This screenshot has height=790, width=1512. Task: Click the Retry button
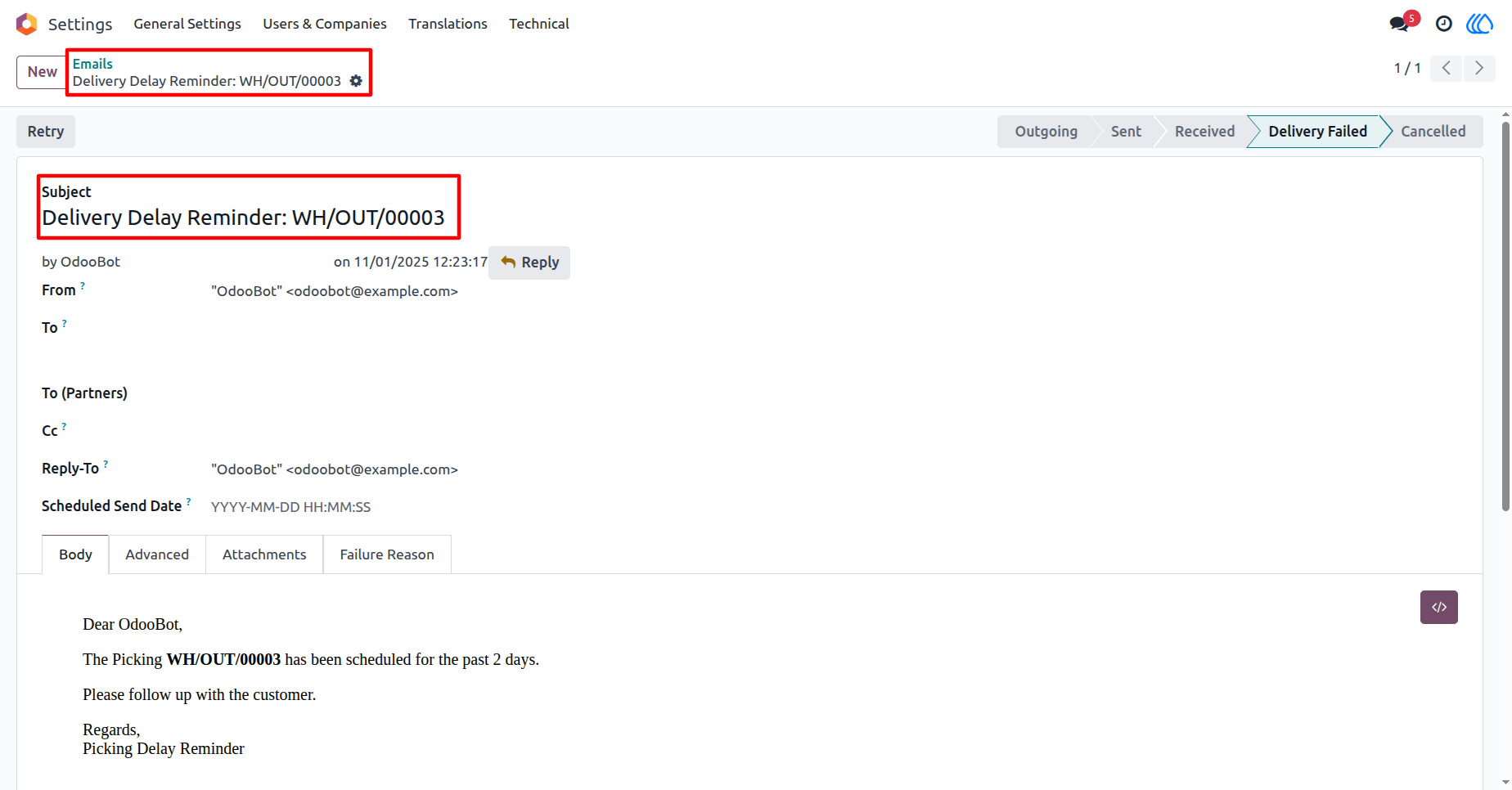click(x=46, y=132)
